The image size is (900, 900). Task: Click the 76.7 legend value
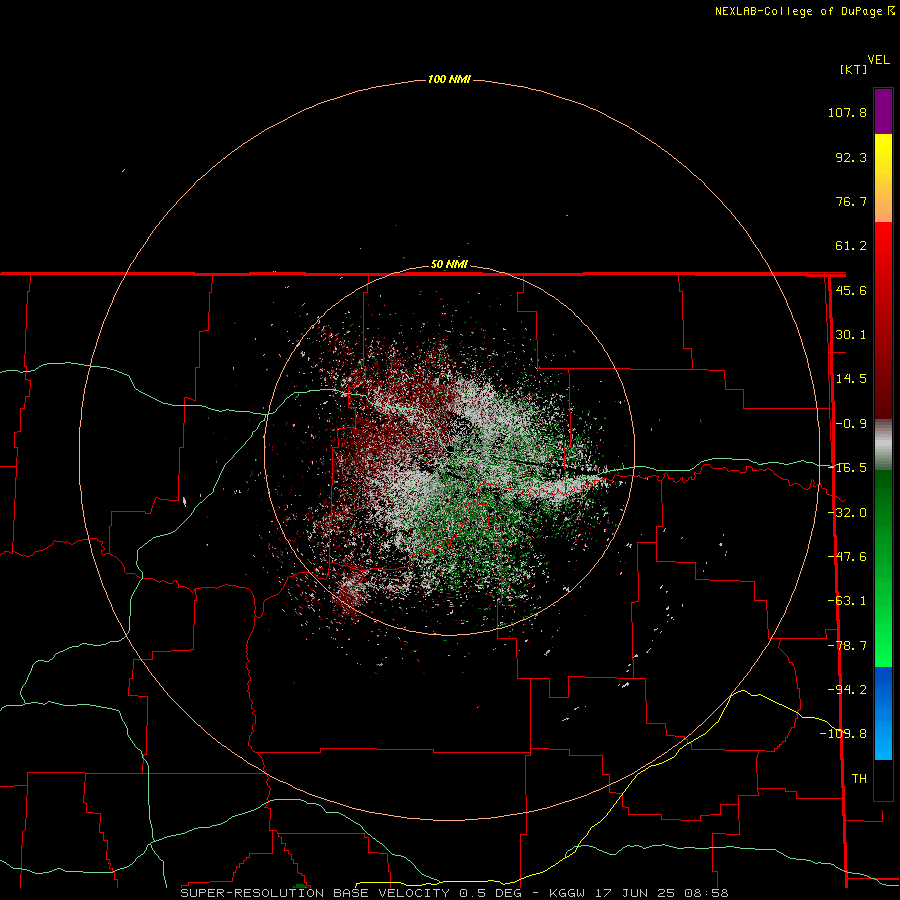(x=851, y=201)
